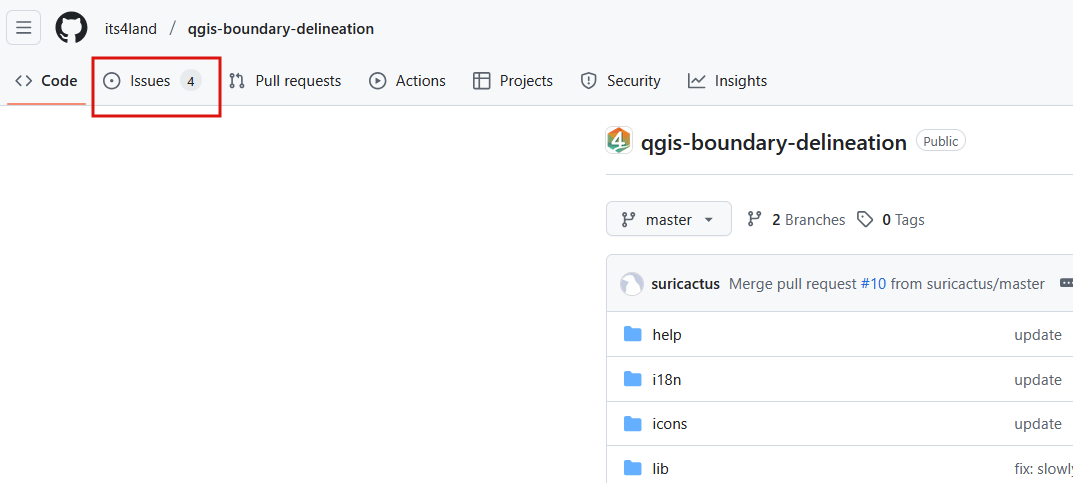Expand commit message ellipsis icon
Viewport: 1073px width, 483px height.
point(1065,283)
